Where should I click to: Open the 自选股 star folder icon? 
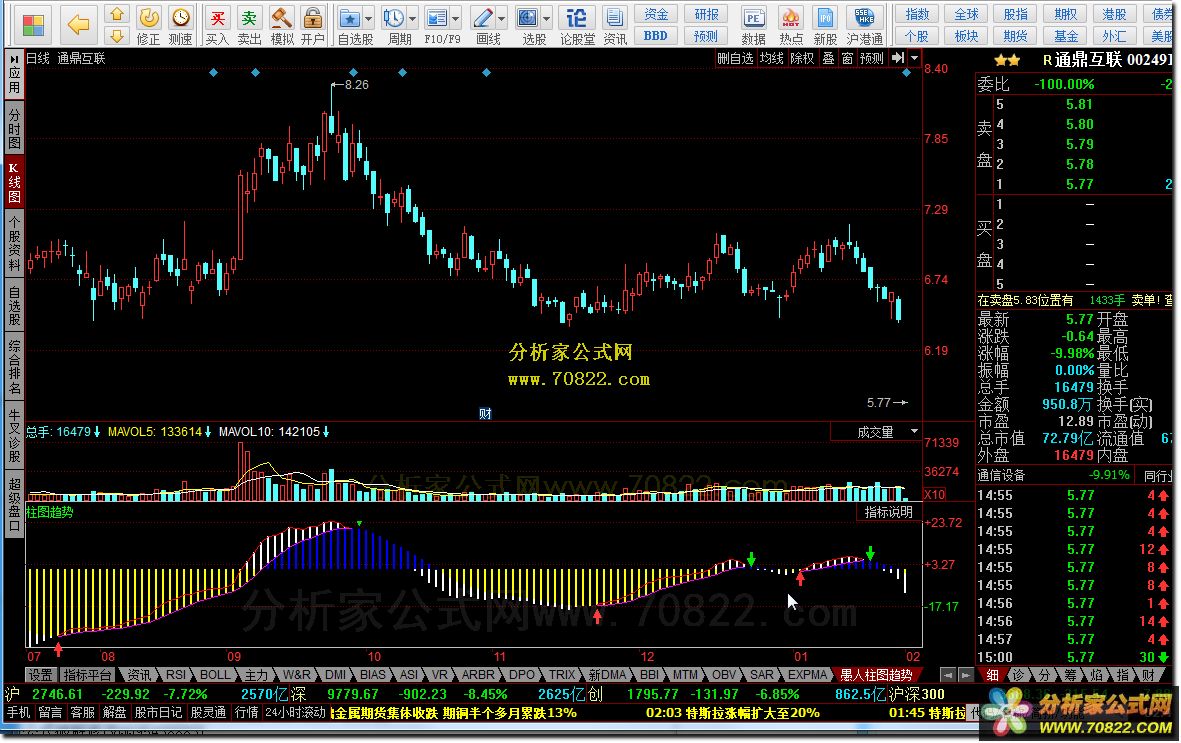click(x=349, y=18)
